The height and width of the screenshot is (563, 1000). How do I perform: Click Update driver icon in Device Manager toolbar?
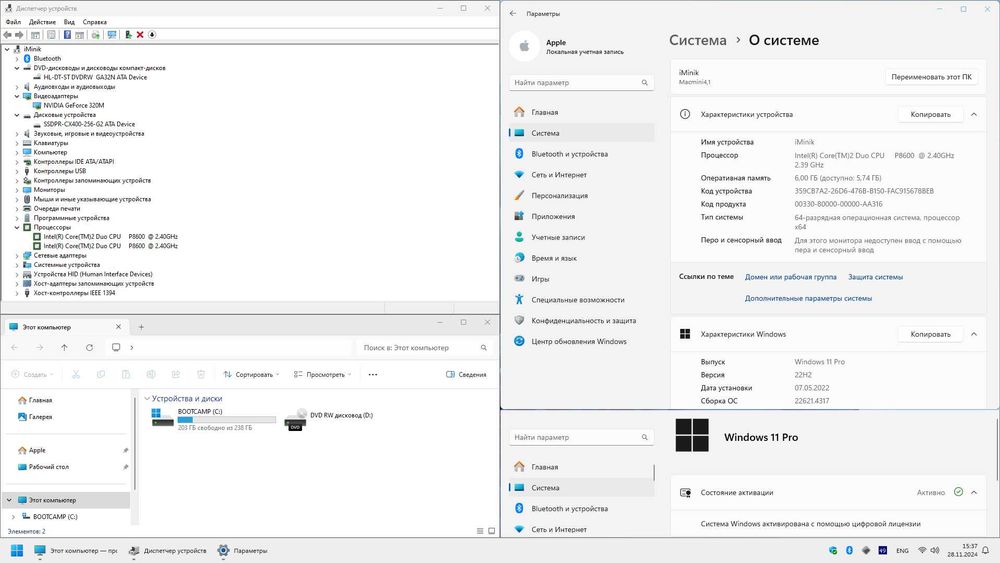coord(128,35)
